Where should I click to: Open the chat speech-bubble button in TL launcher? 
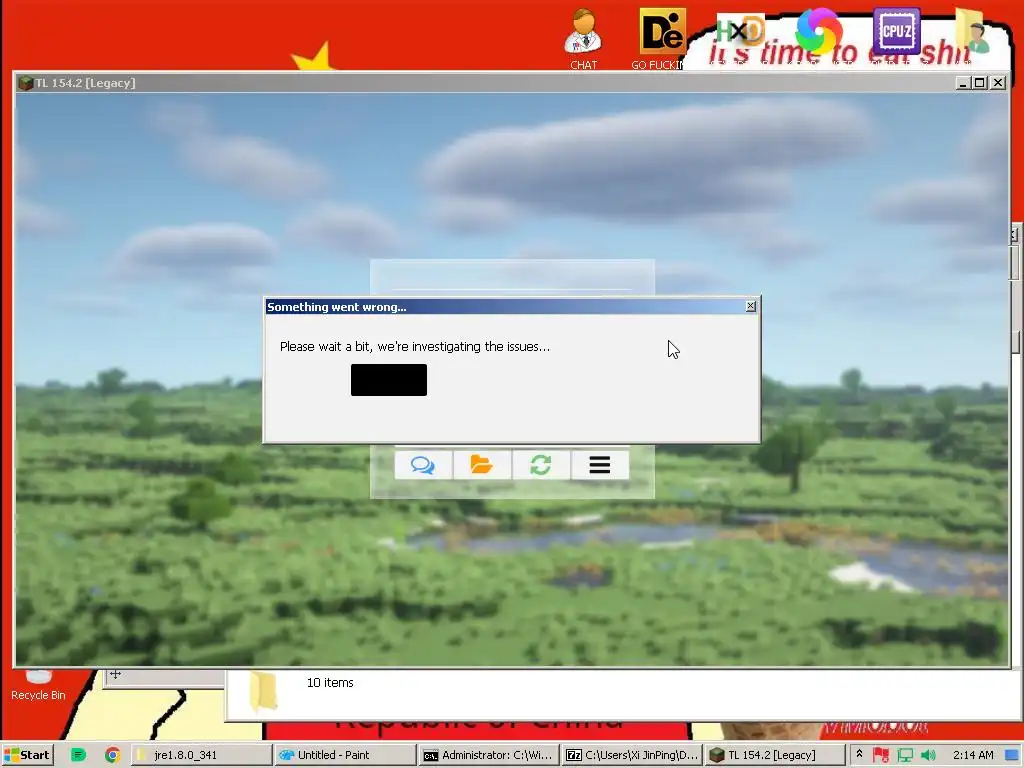(x=423, y=465)
